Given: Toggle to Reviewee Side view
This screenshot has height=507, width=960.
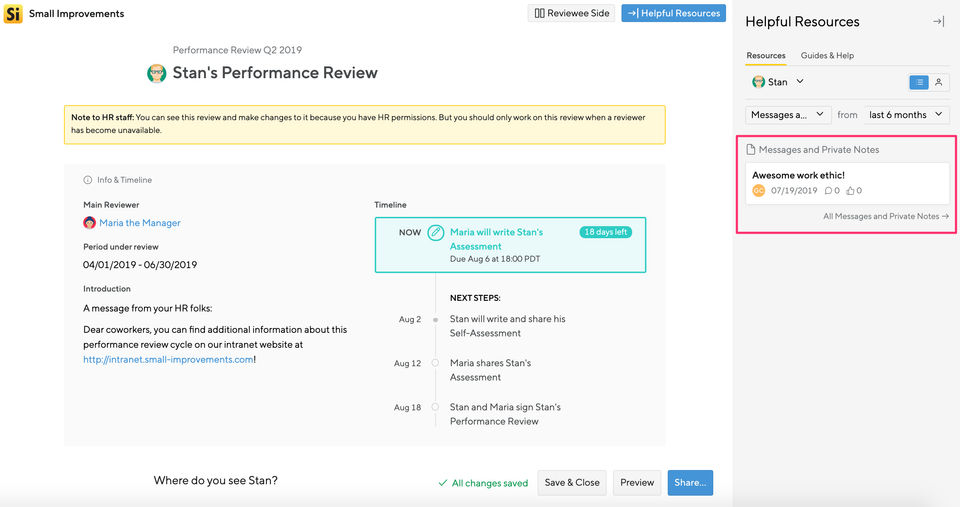Looking at the screenshot, I should [x=571, y=14].
